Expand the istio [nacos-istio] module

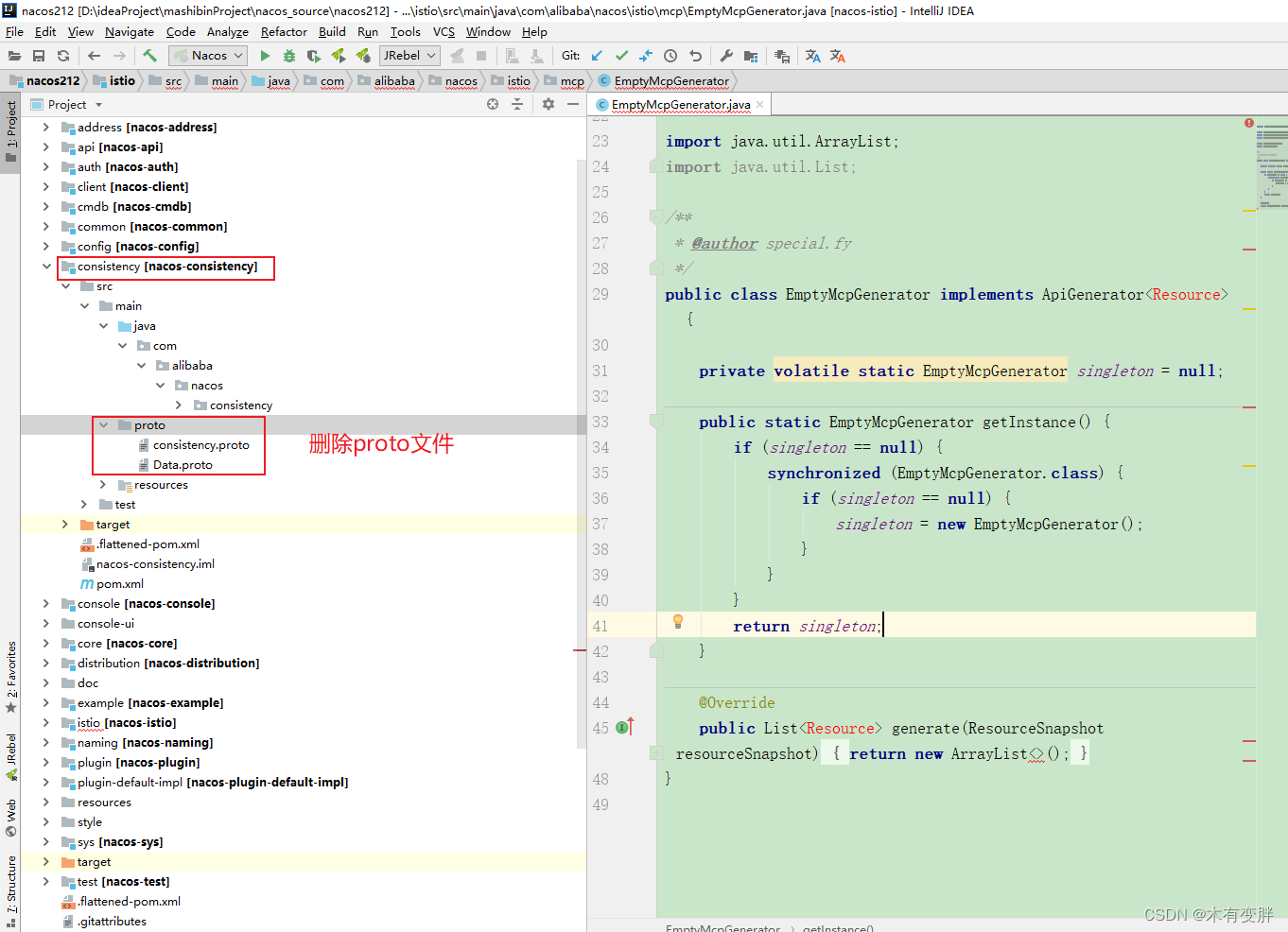[x=45, y=722]
